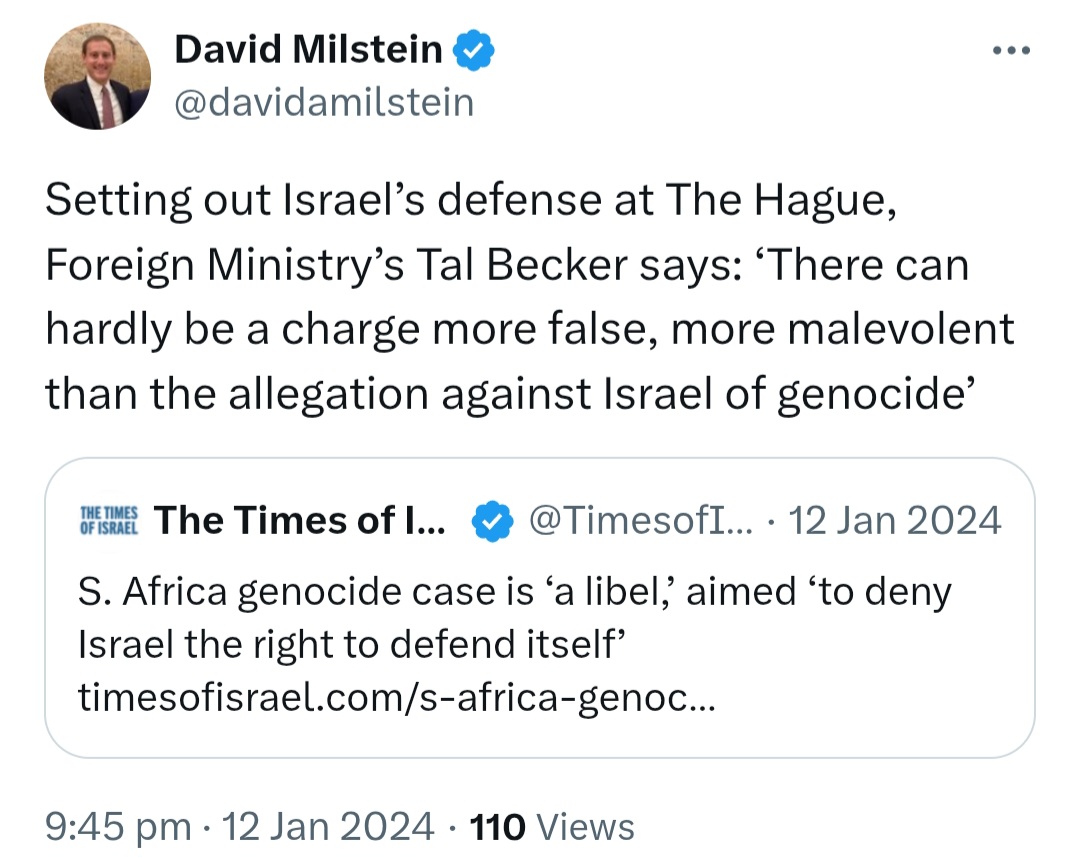
Task: Click the line ending 'against Israel of genocide'
Action: pyautogui.click(x=510, y=395)
